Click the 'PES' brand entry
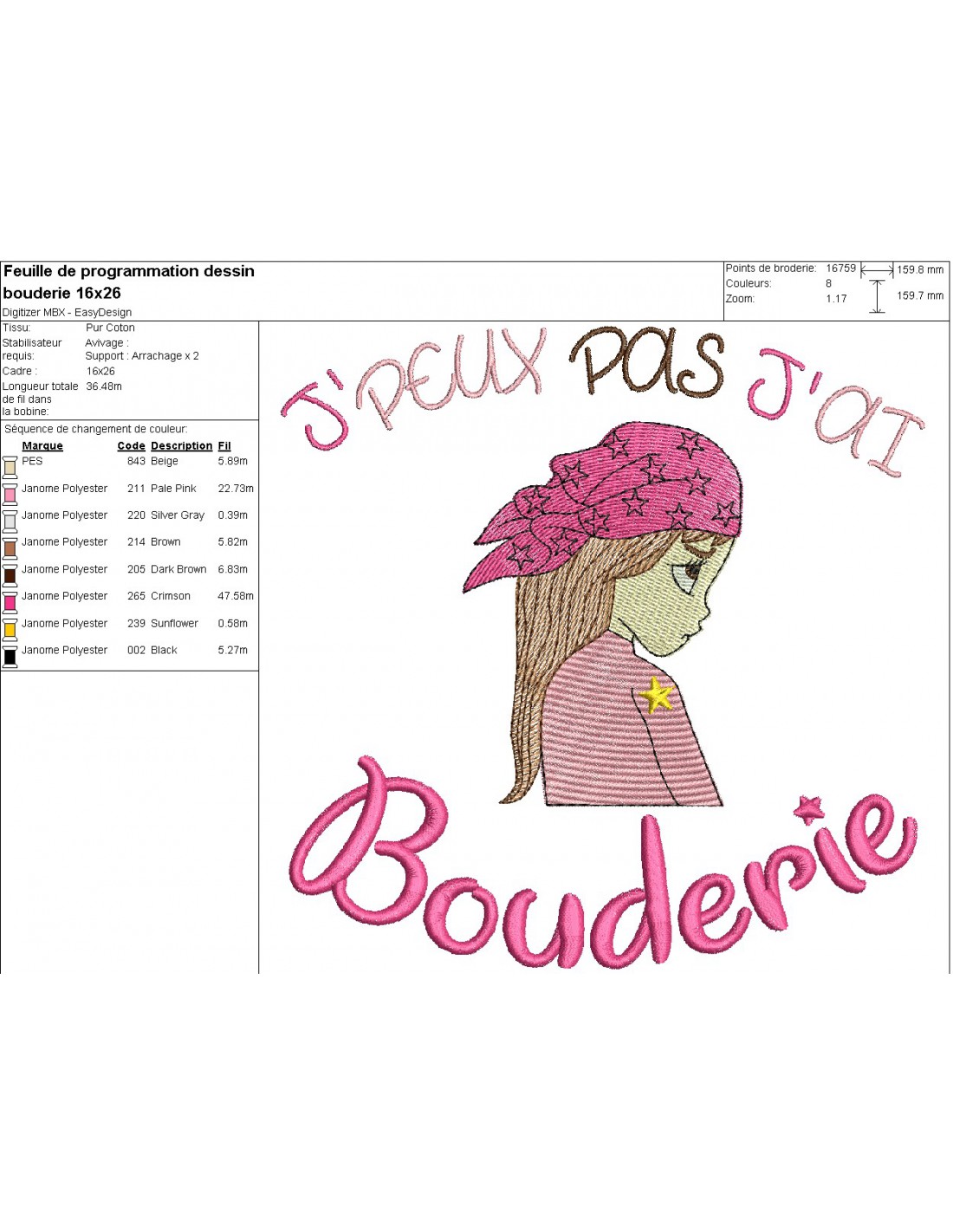 (32, 461)
